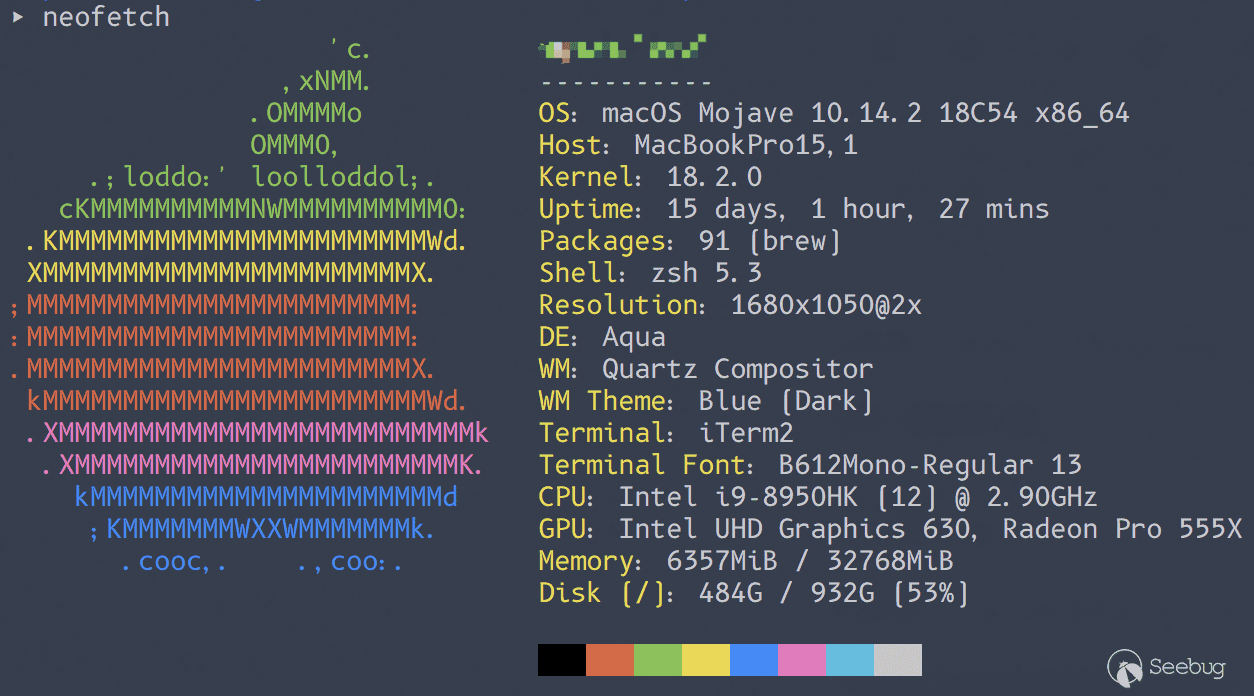Click the "CPU" label

[x=563, y=497]
